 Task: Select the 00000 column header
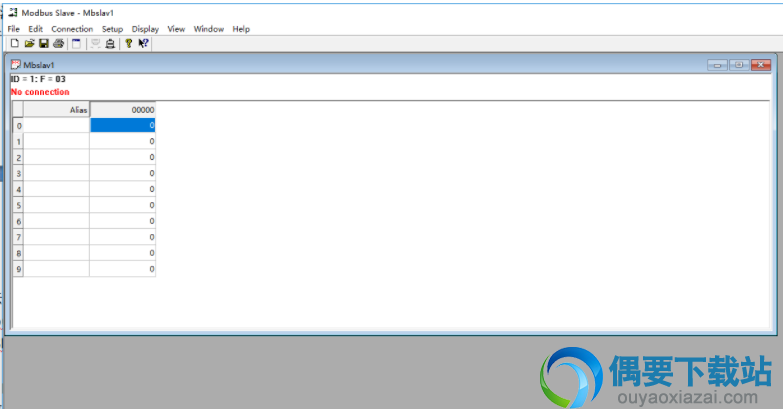(123, 110)
